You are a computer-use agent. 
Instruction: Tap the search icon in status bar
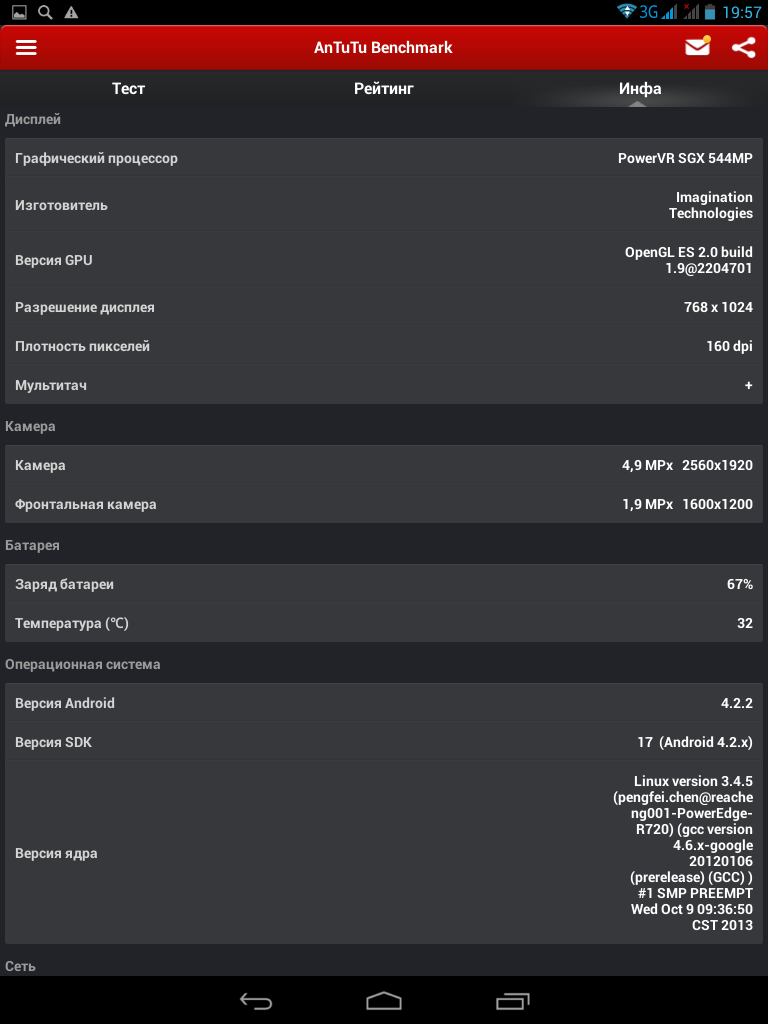point(45,12)
